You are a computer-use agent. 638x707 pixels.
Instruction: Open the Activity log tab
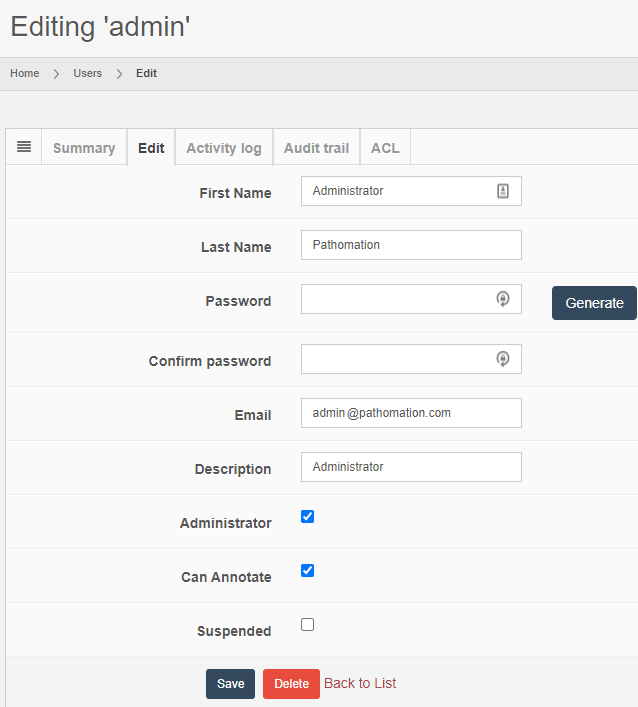point(224,148)
